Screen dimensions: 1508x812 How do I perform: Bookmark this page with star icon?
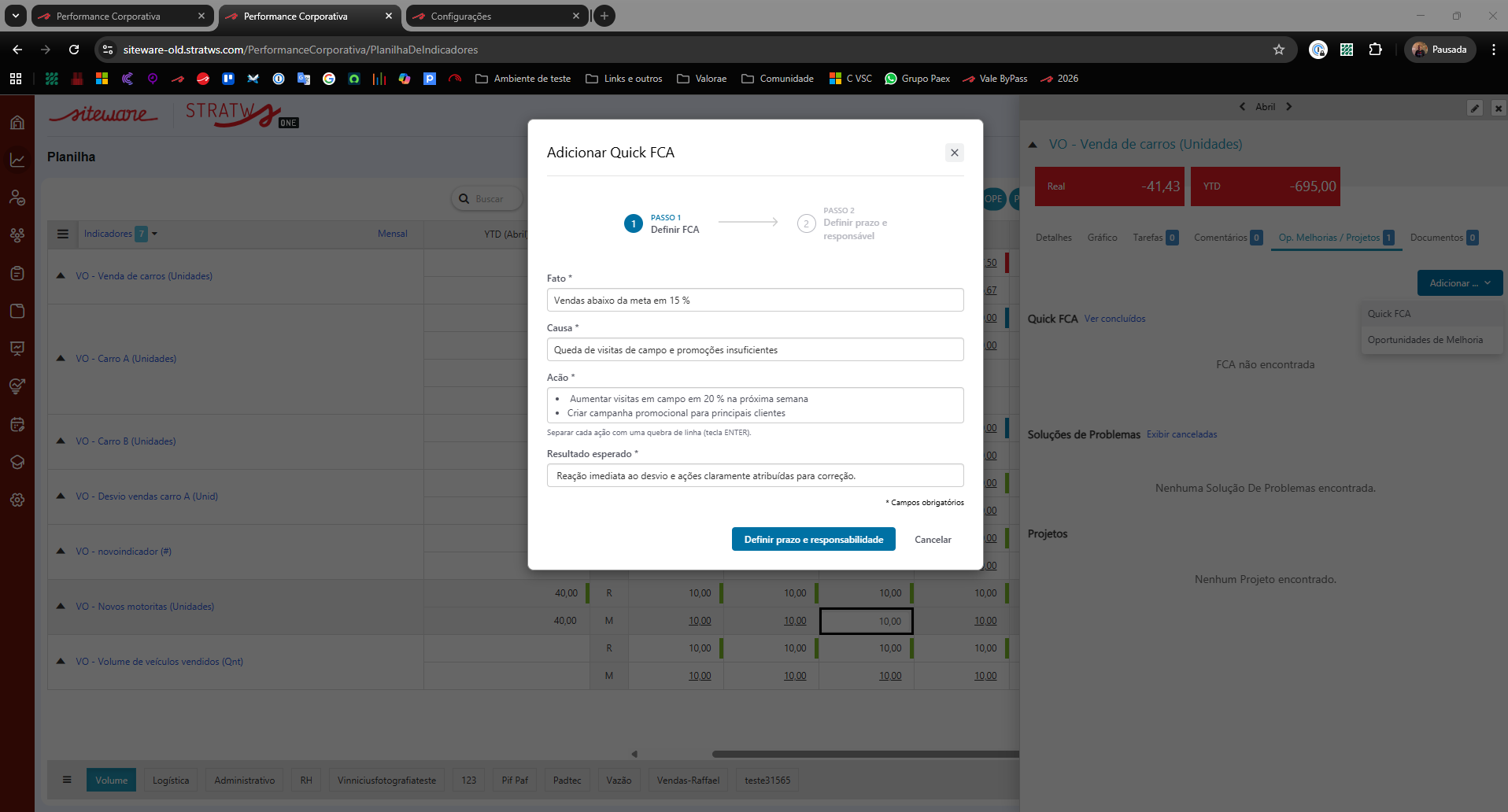[1279, 50]
